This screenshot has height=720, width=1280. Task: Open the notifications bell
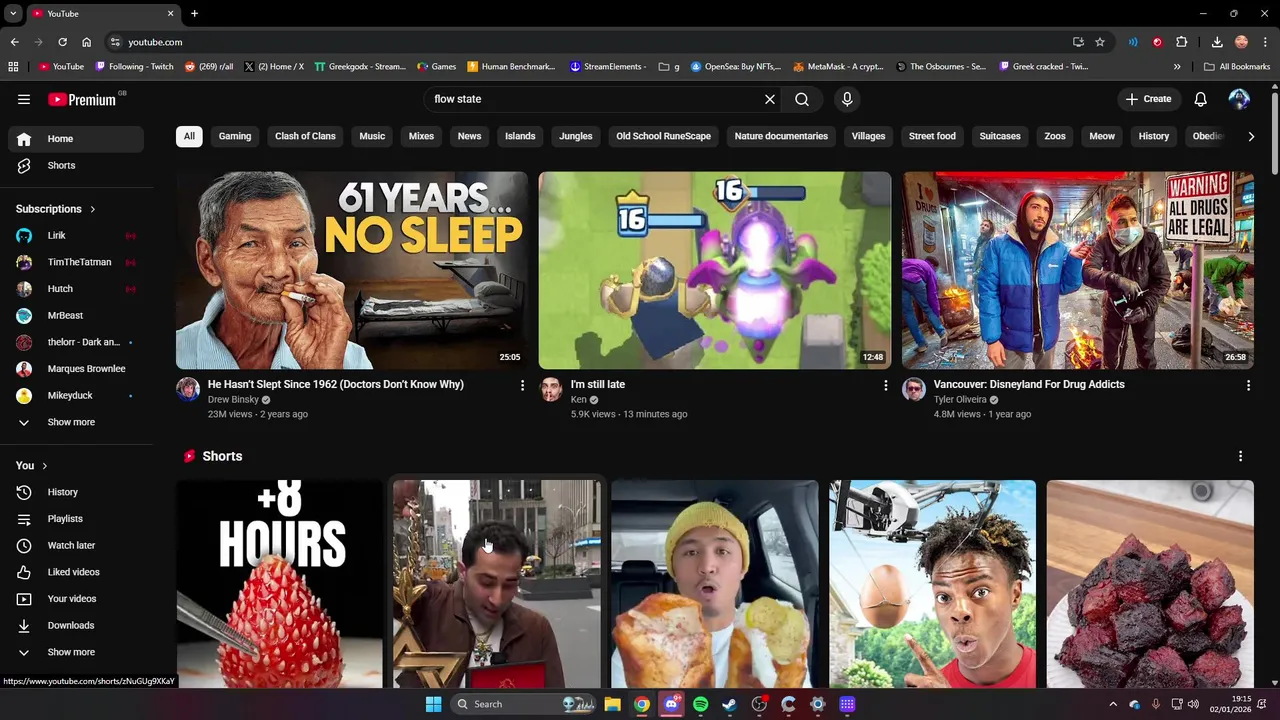pos(1201,99)
